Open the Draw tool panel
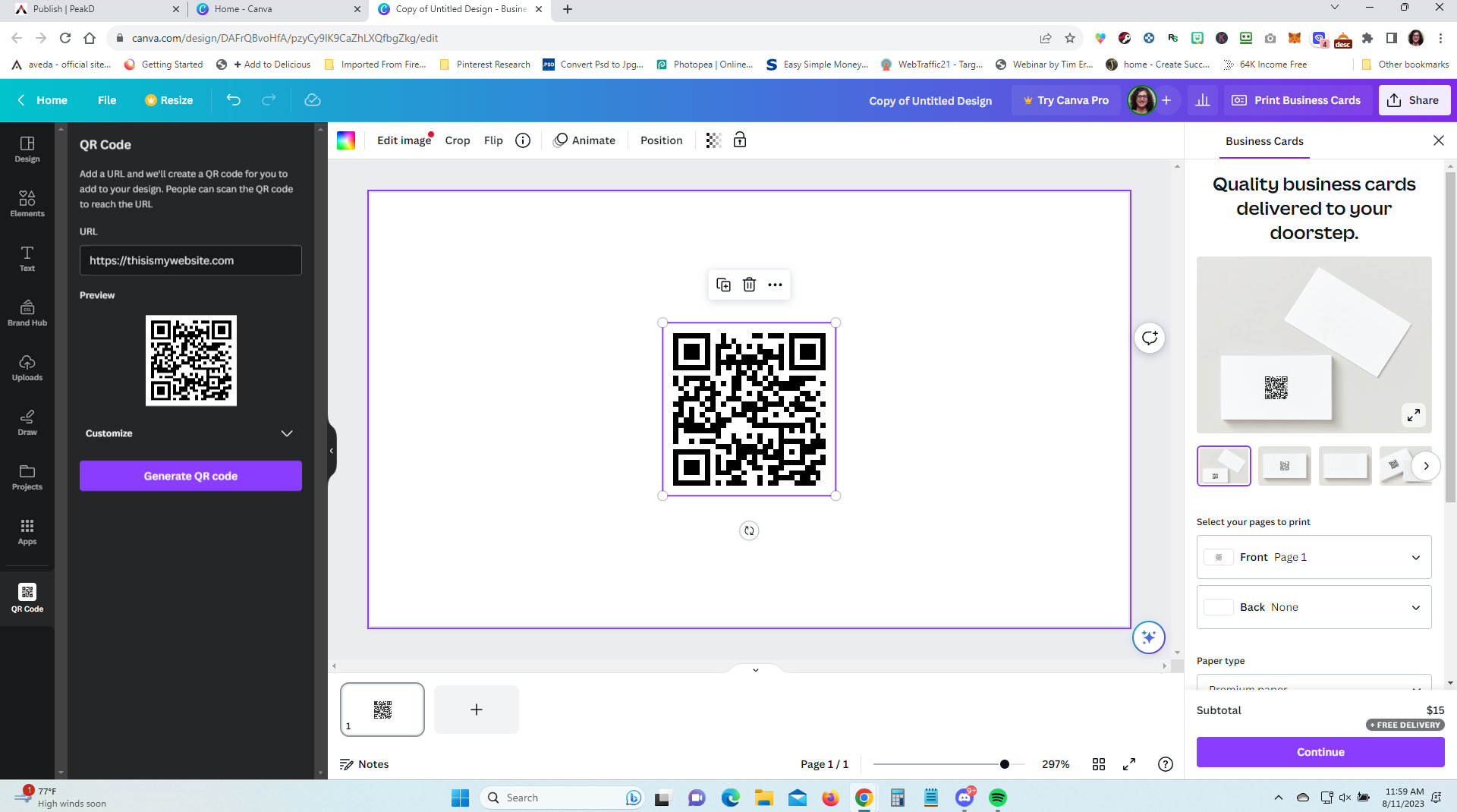 (x=27, y=423)
